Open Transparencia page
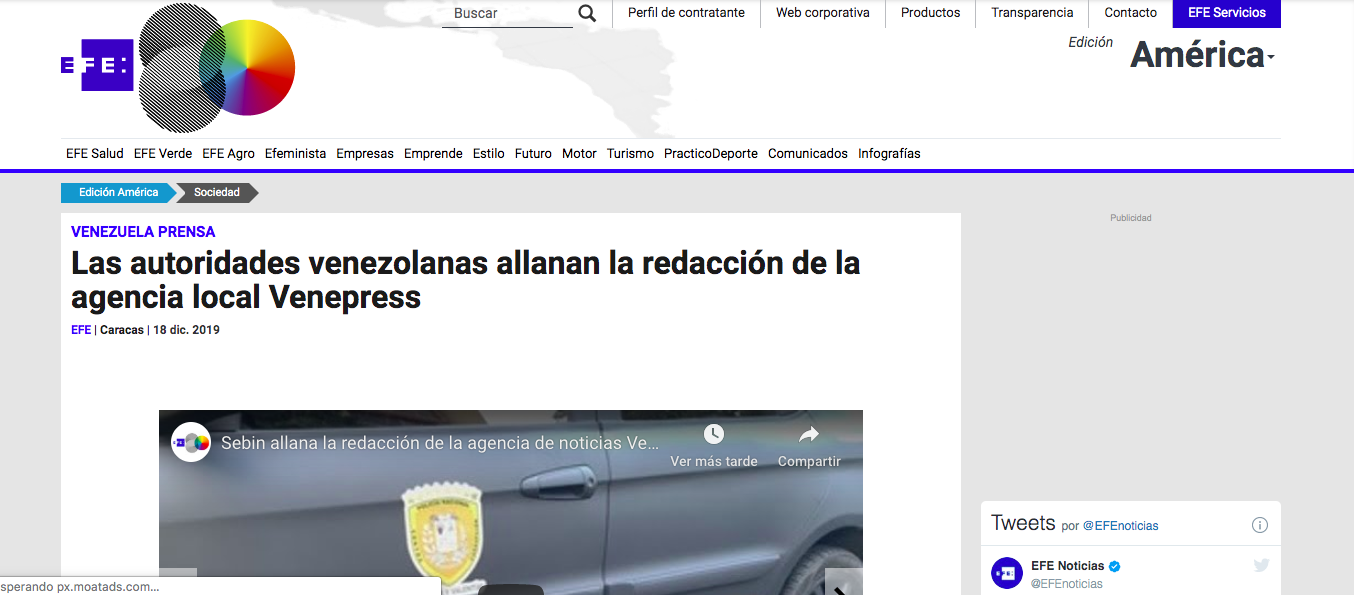Screen dimensions: 1354x595 [1032, 13]
